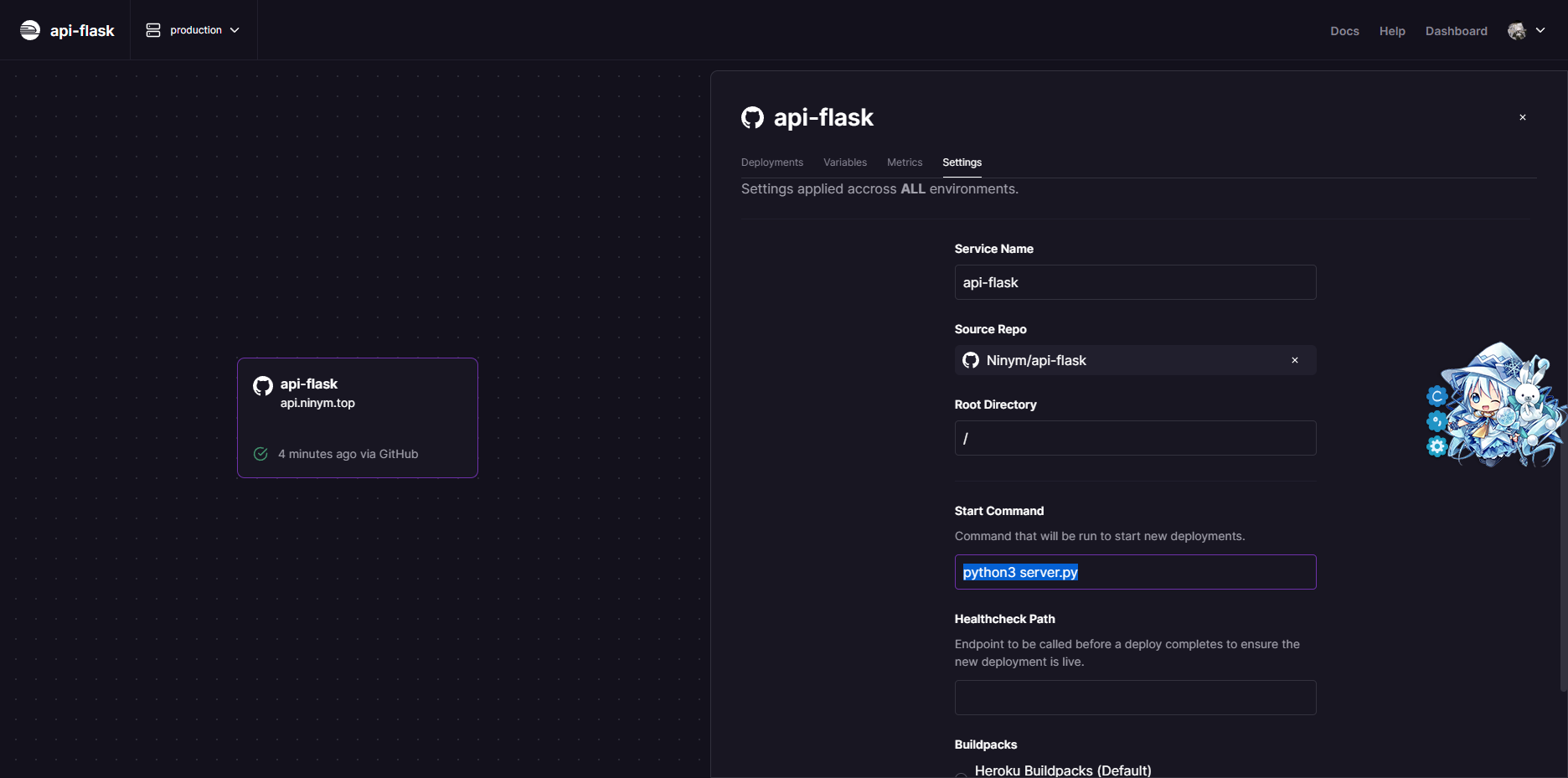This screenshot has height=778, width=1568.
Task: Remove the Ninym/api-flask source repo
Action: click(x=1294, y=360)
